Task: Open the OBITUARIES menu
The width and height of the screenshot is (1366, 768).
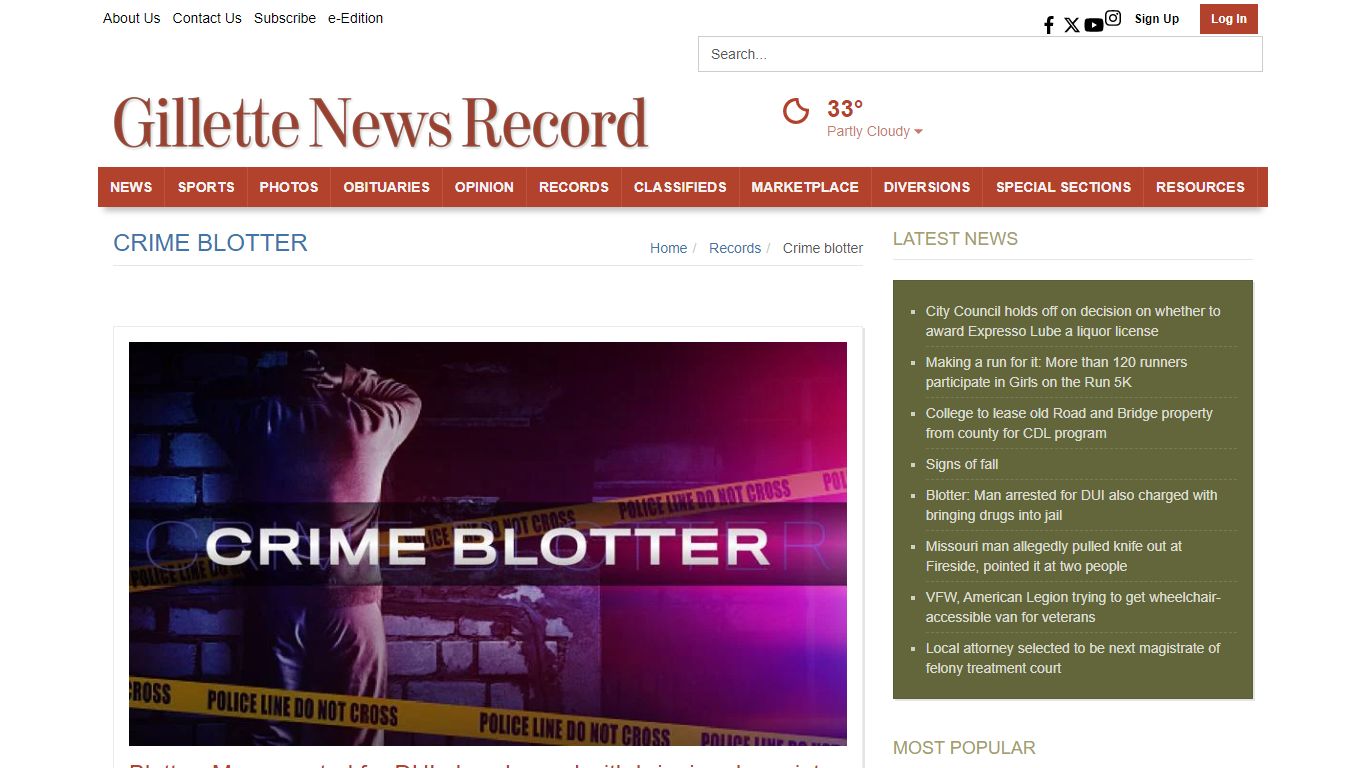Action: click(x=386, y=187)
